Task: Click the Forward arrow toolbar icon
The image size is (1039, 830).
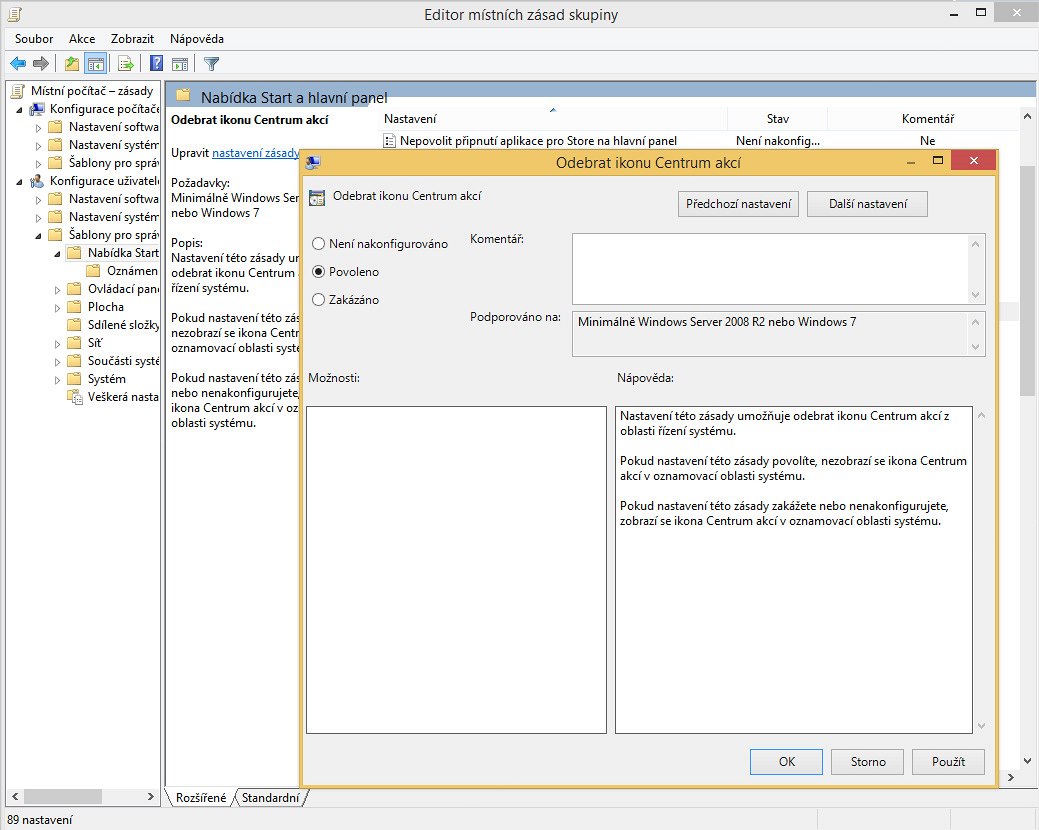Action: tap(40, 64)
